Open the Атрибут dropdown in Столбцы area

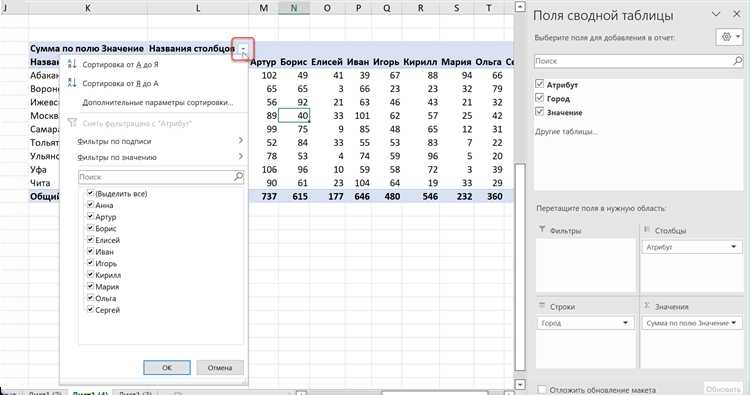tap(733, 247)
